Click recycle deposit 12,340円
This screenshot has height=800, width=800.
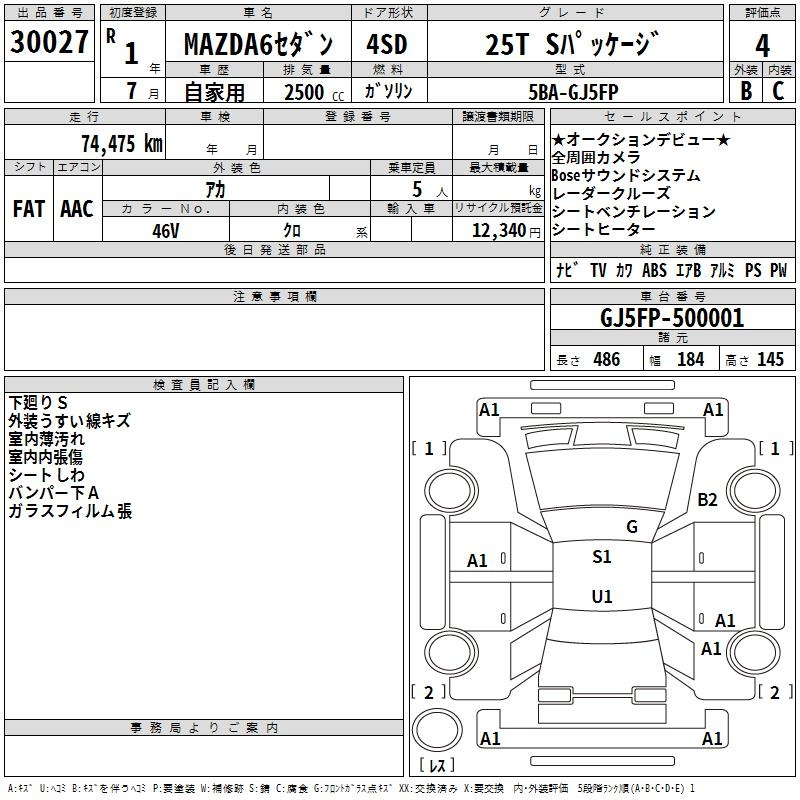coord(506,231)
